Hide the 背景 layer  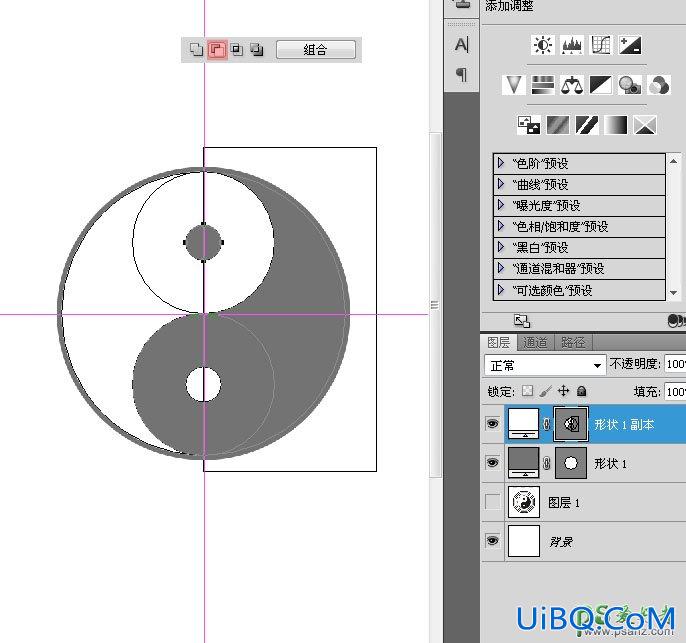(493, 541)
